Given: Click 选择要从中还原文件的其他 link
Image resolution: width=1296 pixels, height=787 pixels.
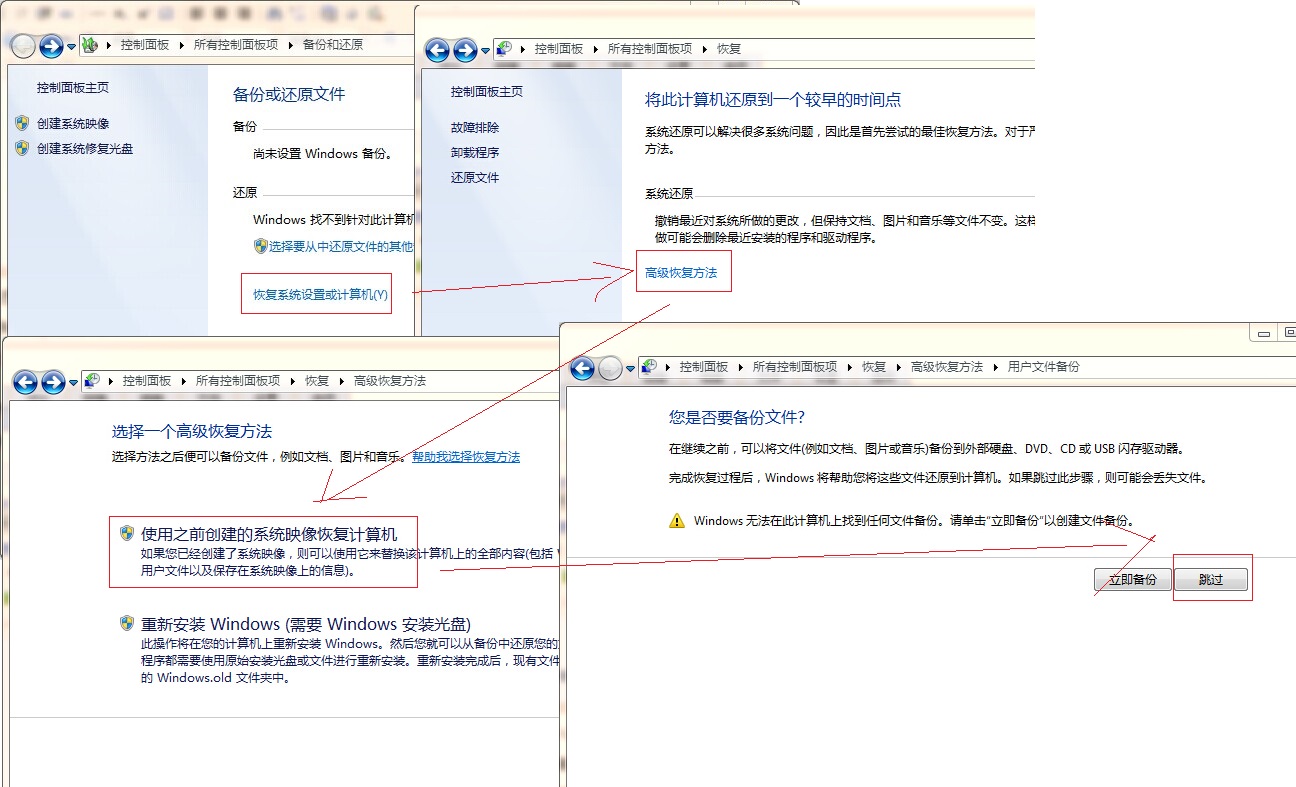Looking at the screenshot, I should tap(341, 246).
